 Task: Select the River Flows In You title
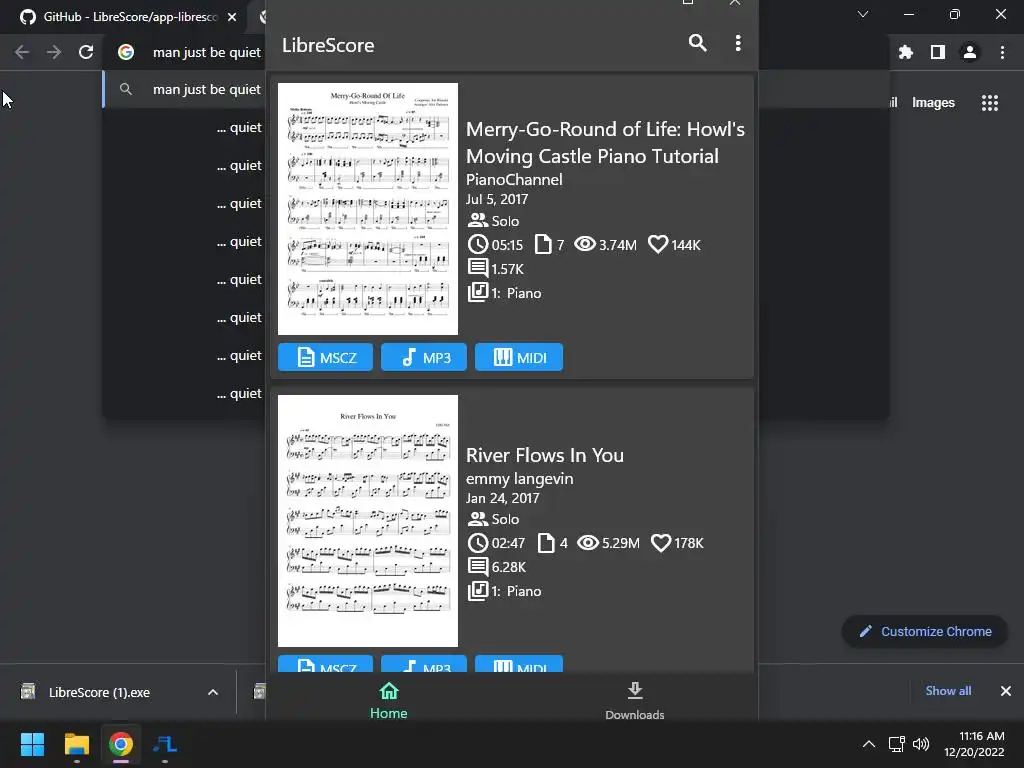[545, 455]
